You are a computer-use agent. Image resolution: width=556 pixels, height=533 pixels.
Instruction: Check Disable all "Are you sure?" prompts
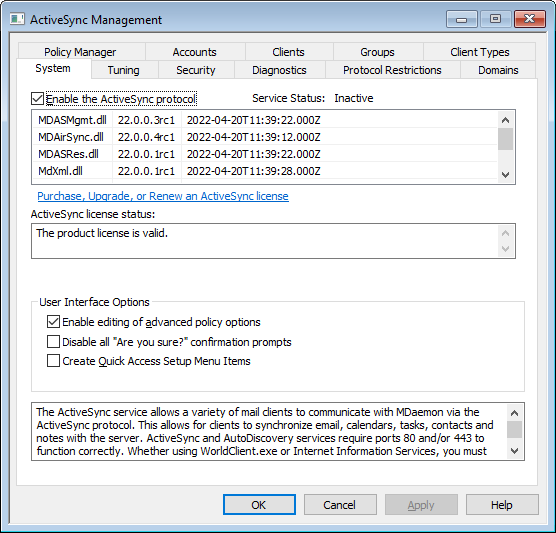(x=53, y=342)
